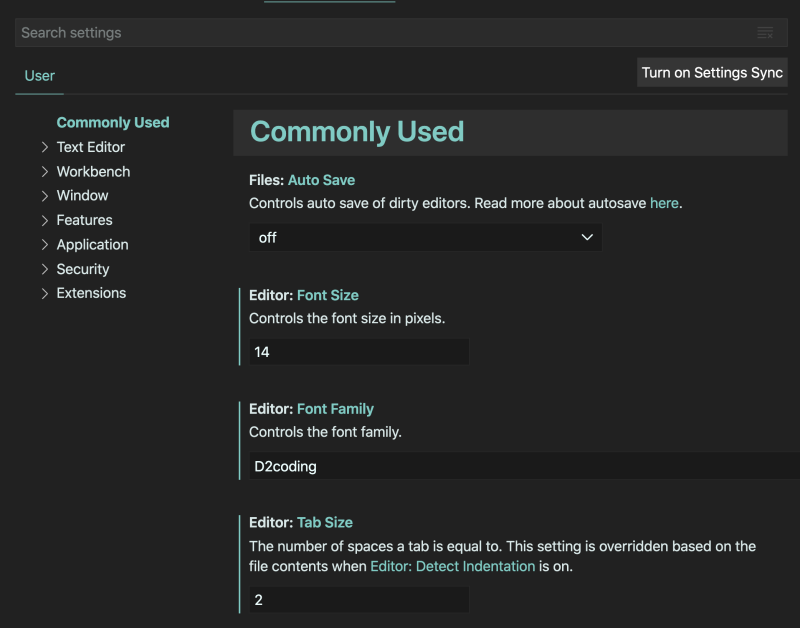Image resolution: width=800 pixels, height=628 pixels.
Task: Open the Auto Save dropdown
Action: 425,237
